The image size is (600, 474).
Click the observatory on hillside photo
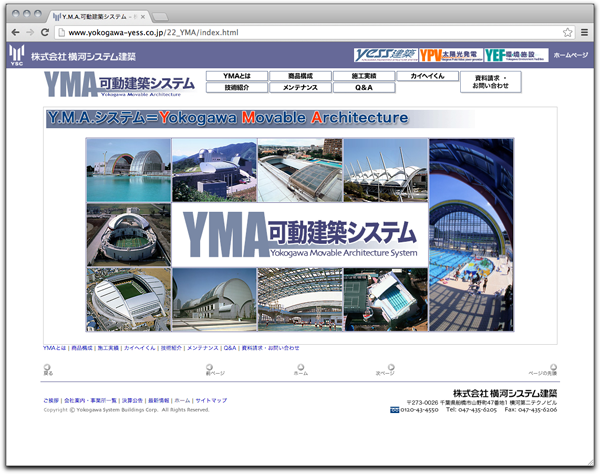coord(214,170)
